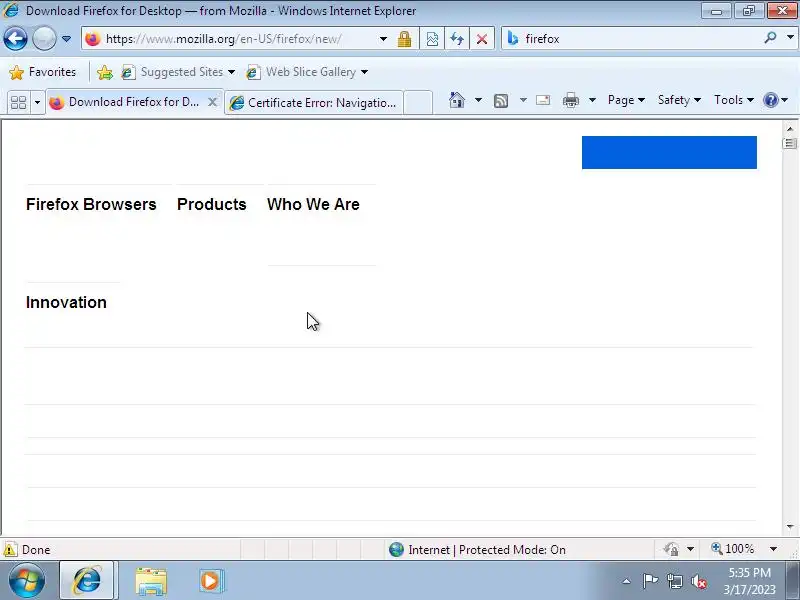800x600 pixels.
Task: Expand the address bar autocomplete dropdown
Action: pos(383,39)
